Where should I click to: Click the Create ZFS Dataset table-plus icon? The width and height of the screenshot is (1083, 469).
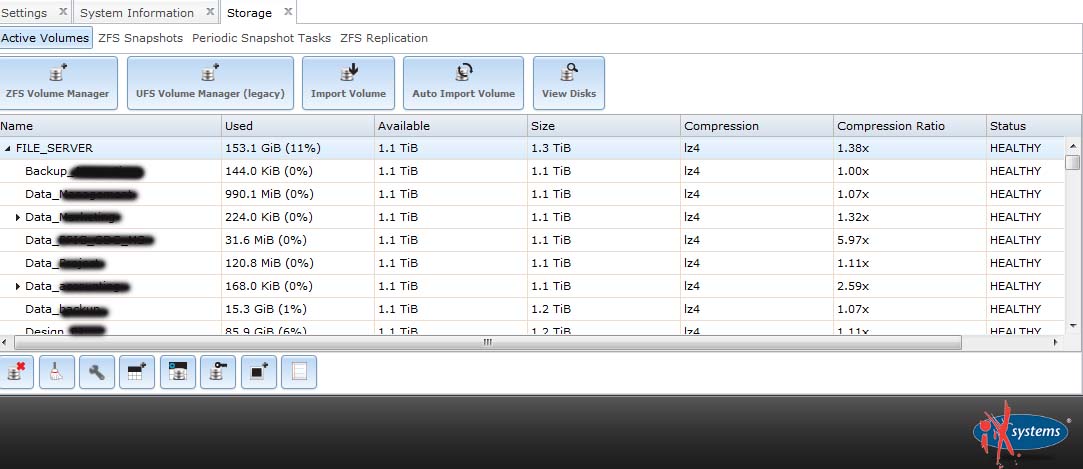(x=137, y=372)
